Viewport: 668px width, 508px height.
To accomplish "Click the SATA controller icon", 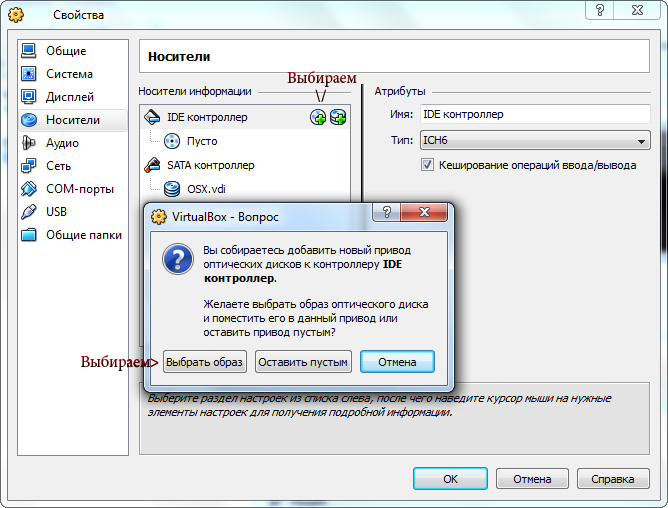I will coord(152,165).
